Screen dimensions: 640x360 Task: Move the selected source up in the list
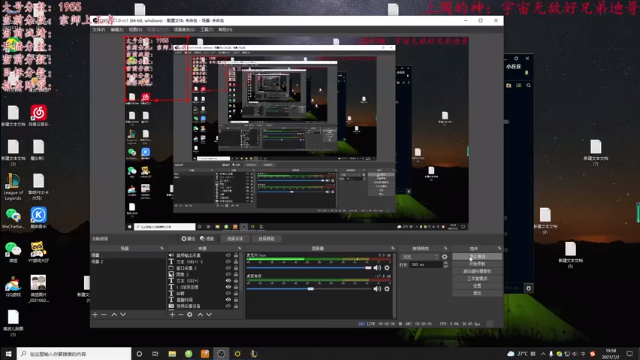[200, 315]
